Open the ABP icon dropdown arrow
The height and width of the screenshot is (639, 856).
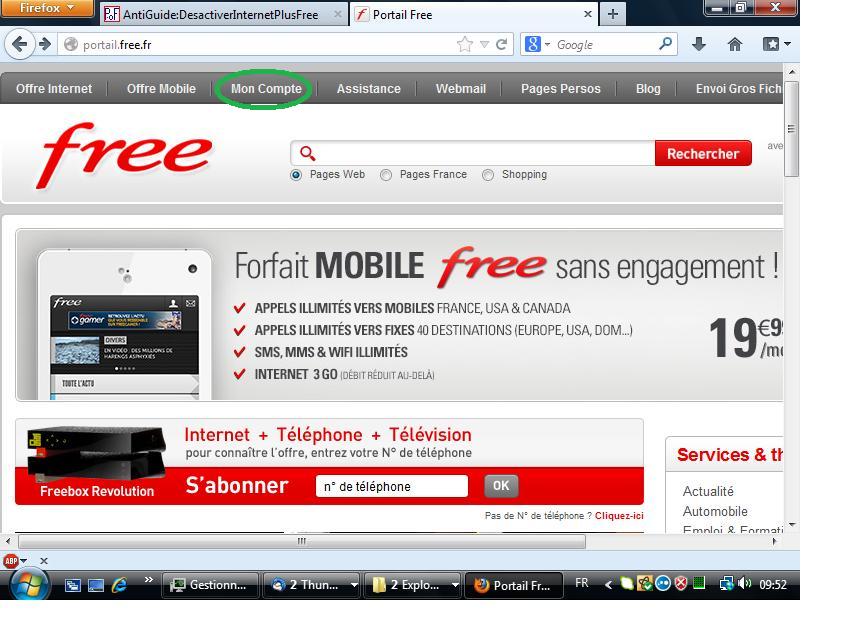(x=23, y=561)
